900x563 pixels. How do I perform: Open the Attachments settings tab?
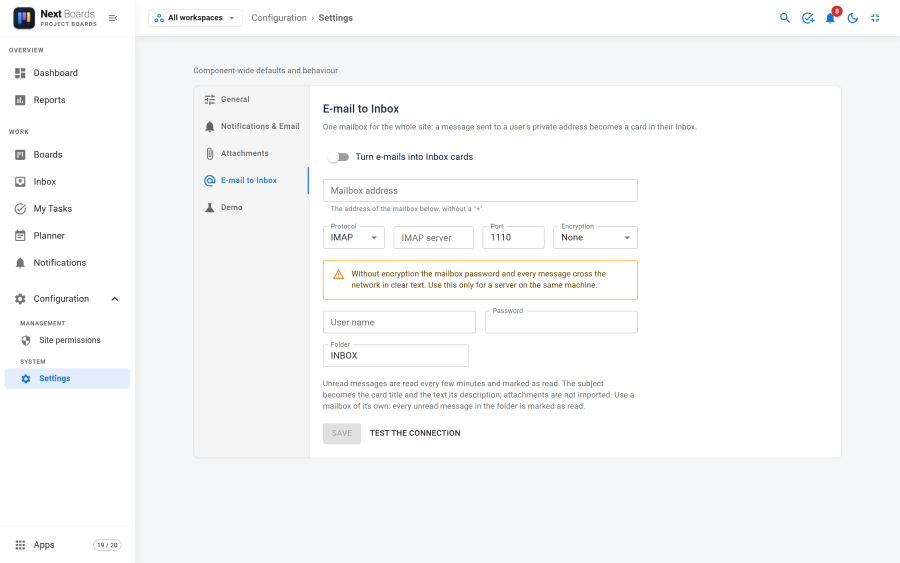pos(251,153)
